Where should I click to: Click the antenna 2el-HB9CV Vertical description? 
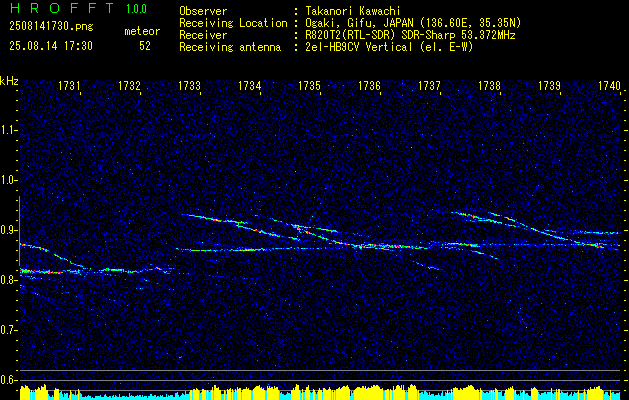click(x=390, y=47)
